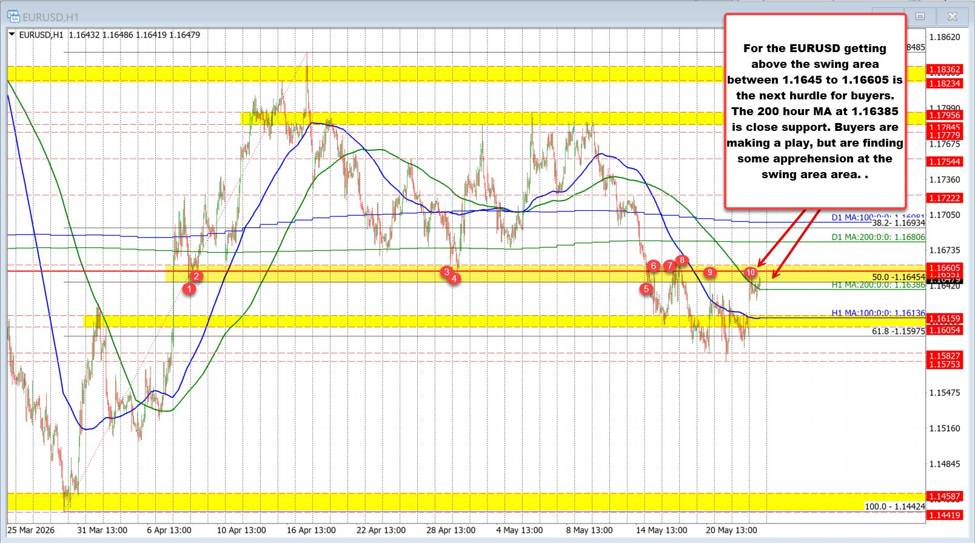Click the 1.18620 price scale value

click(945, 37)
